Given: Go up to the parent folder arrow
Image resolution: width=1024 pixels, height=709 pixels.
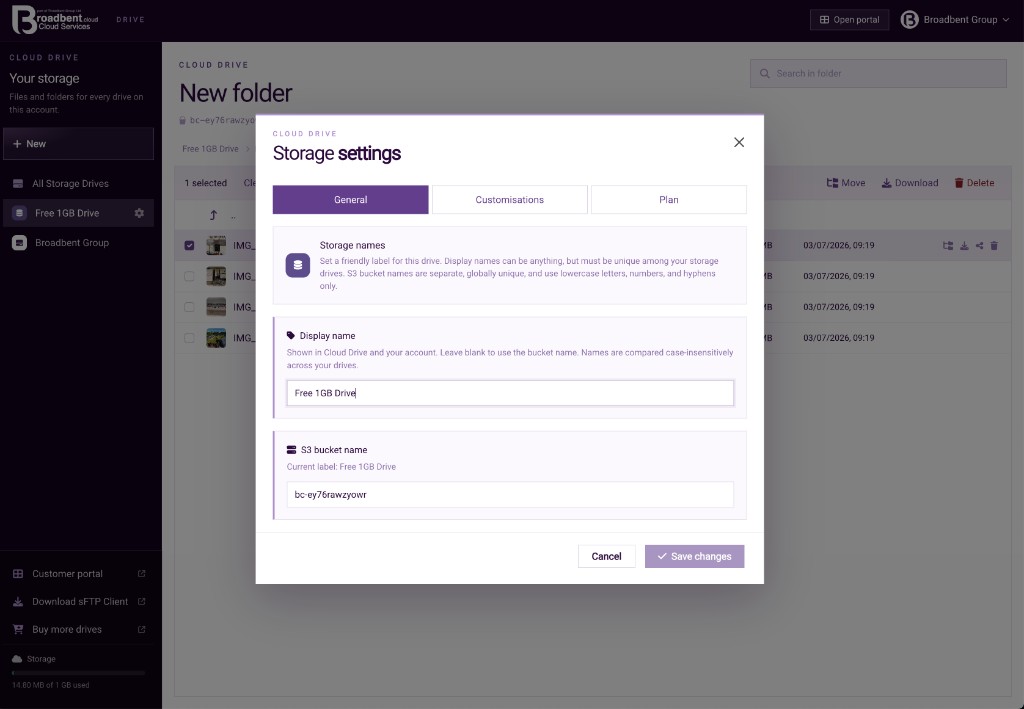Looking at the screenshot, I should point(213,215).
